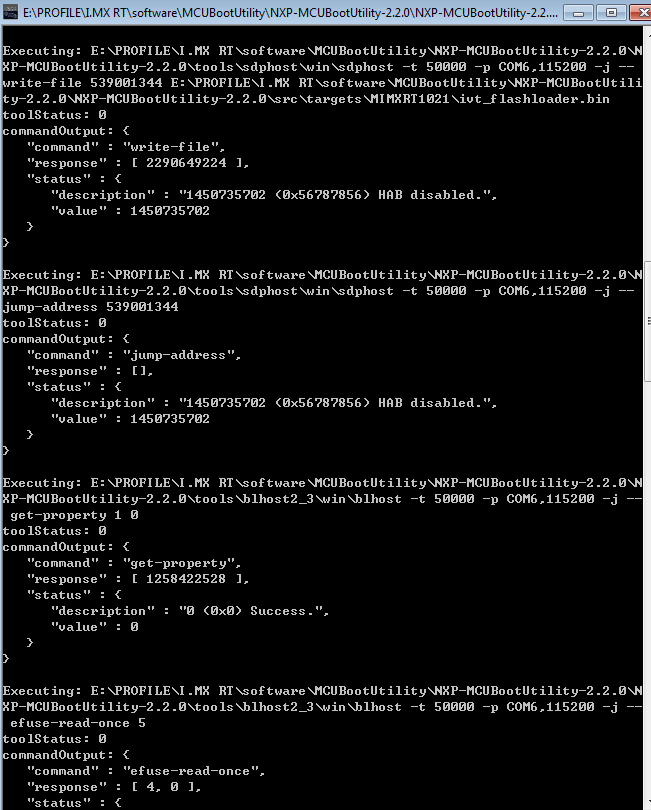The image size is (651, 810).
Task: Click the response value 2290649224
Action: 186,163
